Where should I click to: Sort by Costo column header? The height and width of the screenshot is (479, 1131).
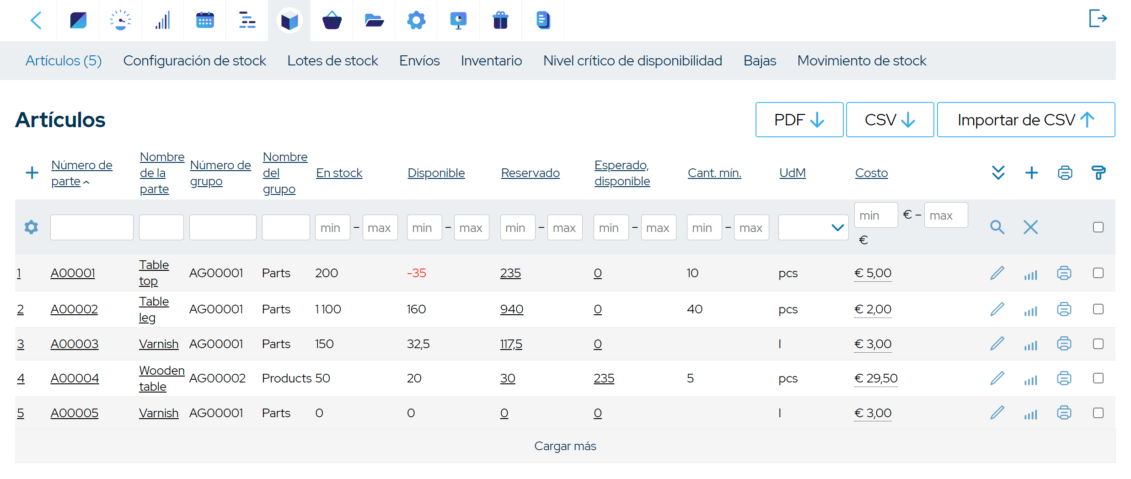coord(871,173)
